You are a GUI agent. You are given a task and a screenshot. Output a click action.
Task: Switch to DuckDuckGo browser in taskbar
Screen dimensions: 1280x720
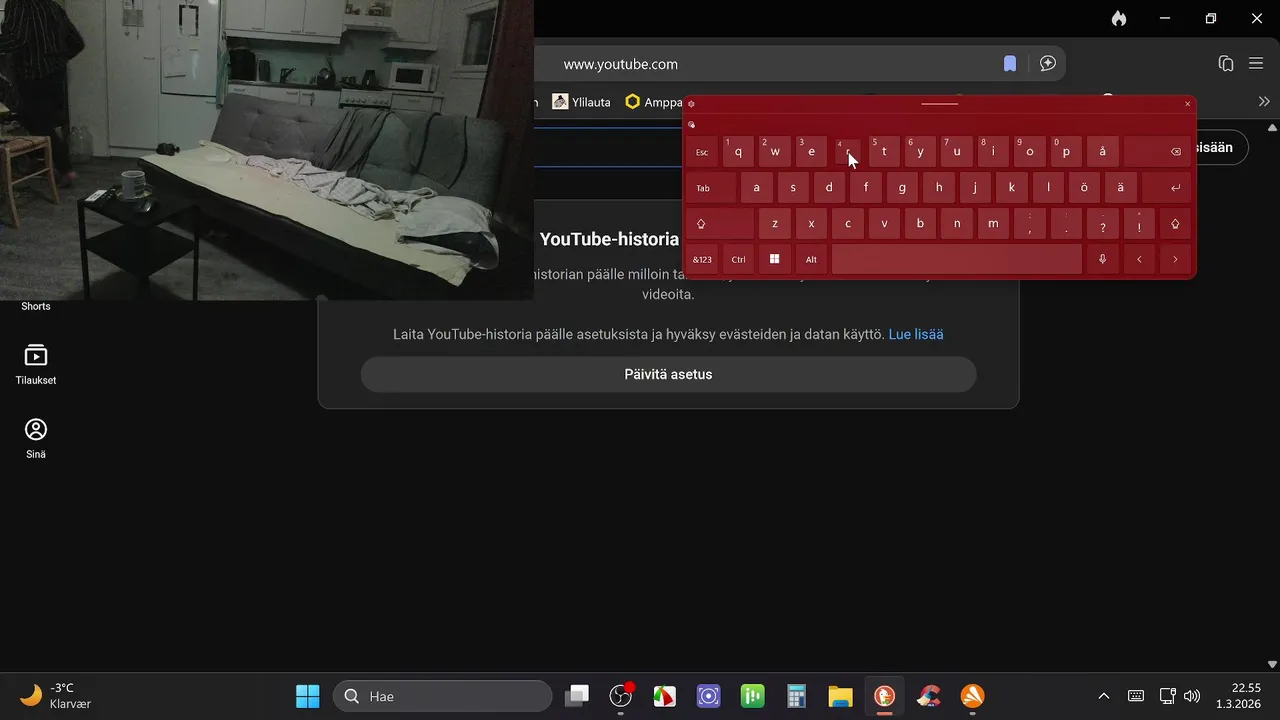point(885,696)
